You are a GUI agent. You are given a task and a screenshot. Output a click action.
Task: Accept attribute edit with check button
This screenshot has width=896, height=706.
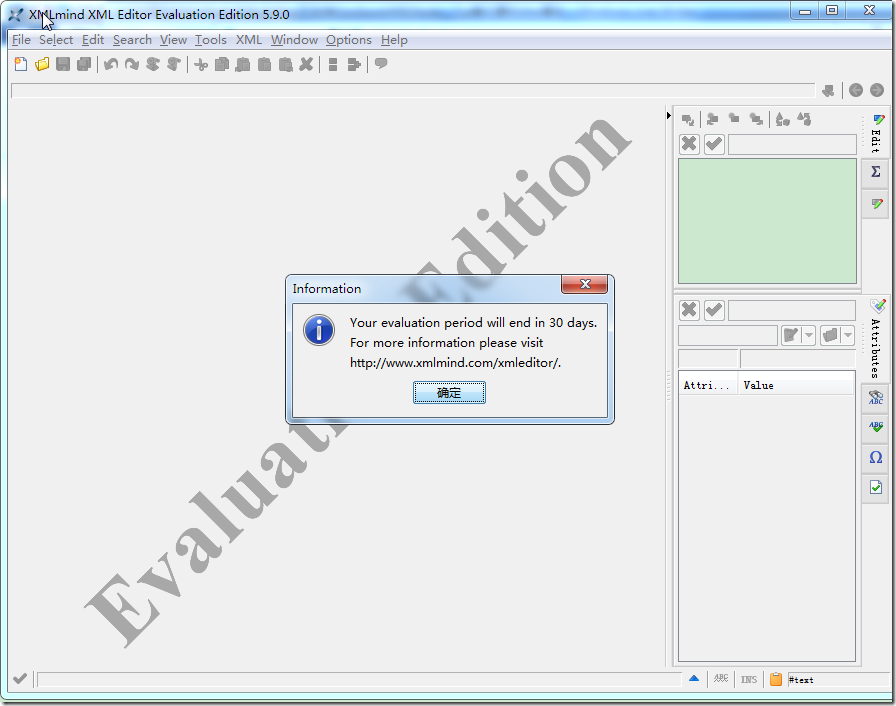coord(714,310)
